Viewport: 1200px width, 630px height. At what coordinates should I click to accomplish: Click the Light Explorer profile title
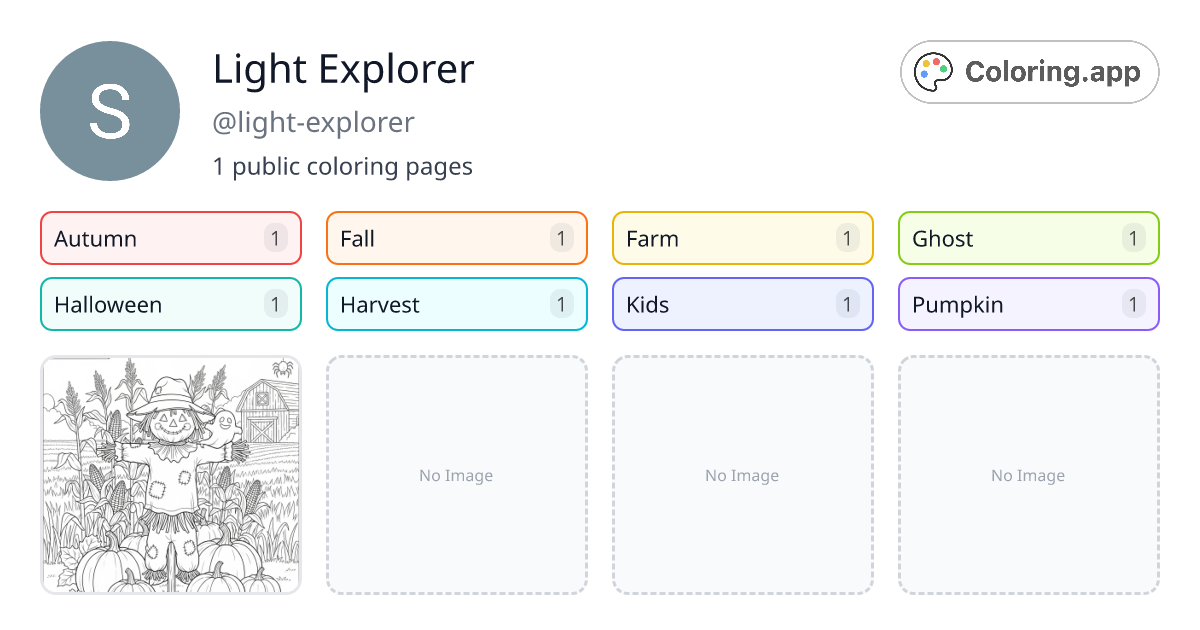coord(344,69)
